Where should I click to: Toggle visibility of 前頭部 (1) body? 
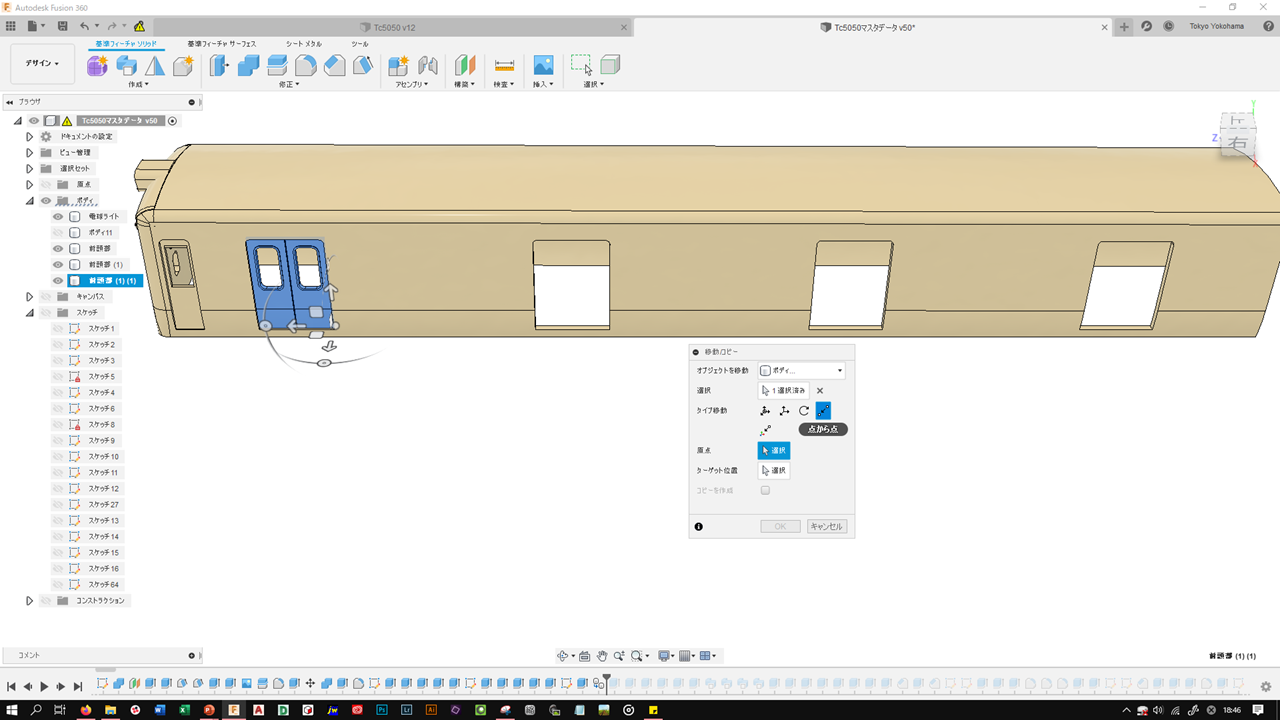[x=58, y=264]
